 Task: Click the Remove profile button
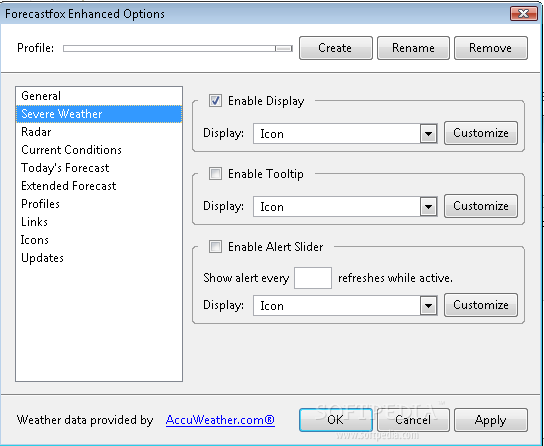click(491, 48)
